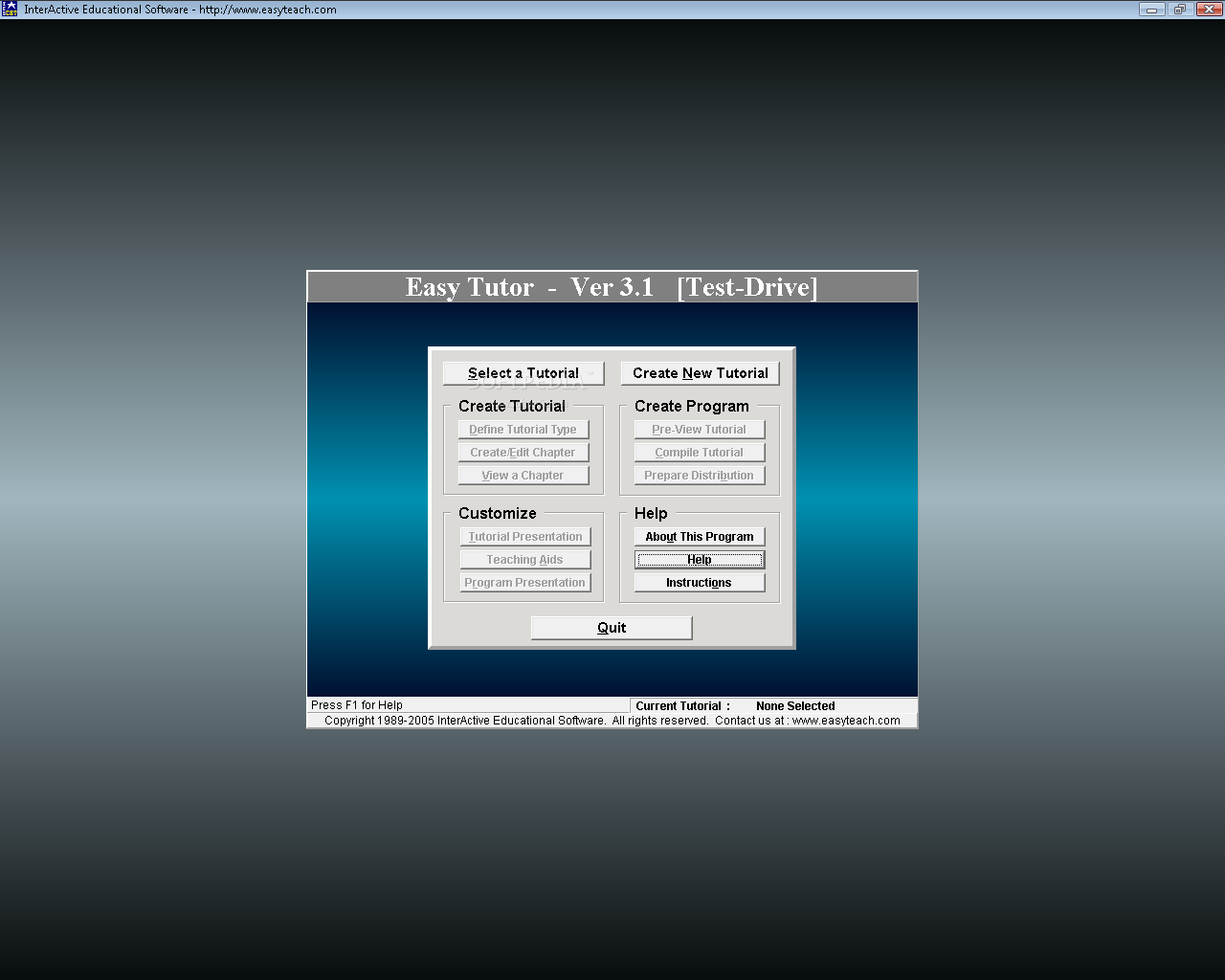Click the 'Press F1 for Help' status text
Image resolution: width=1225 pixels, height=980 pixels.
(x=357, y=705)
